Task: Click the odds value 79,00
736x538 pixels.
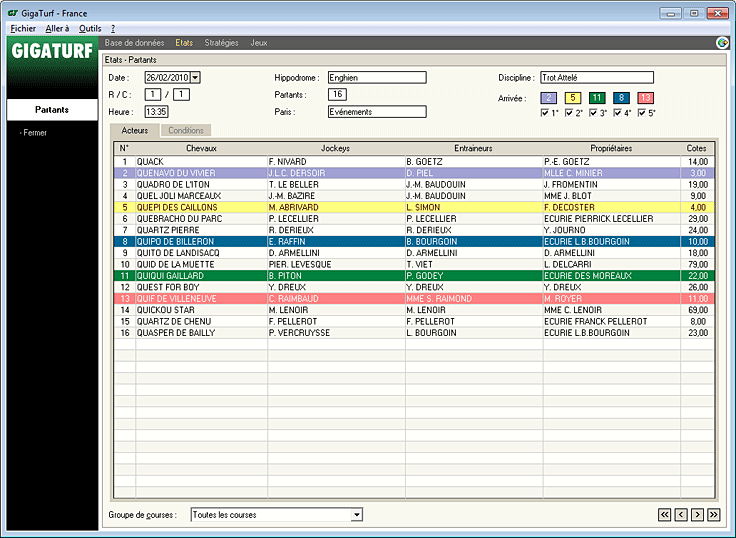Action: point(698,264)
